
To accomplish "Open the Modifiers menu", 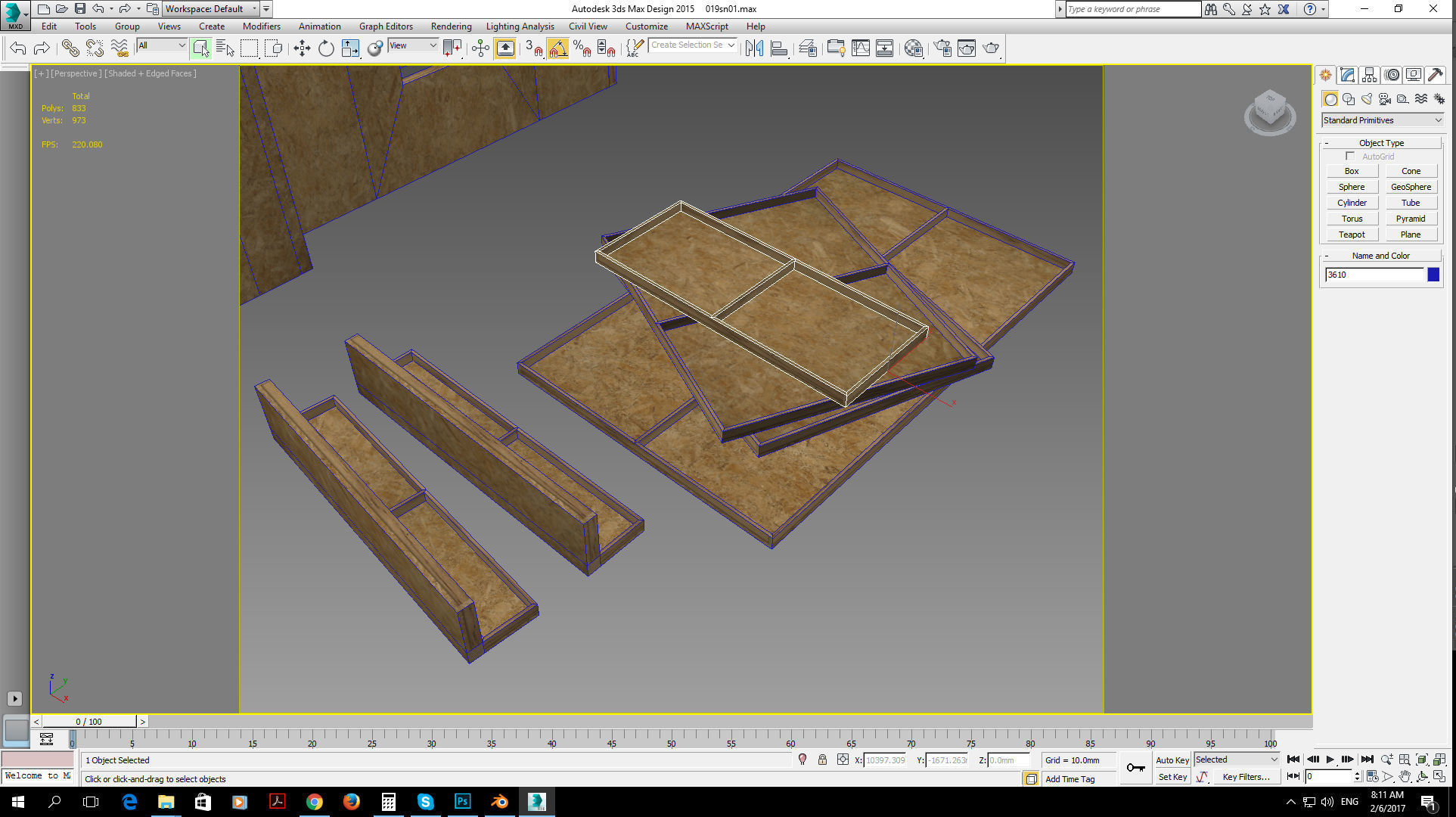I will pos(261,26).
